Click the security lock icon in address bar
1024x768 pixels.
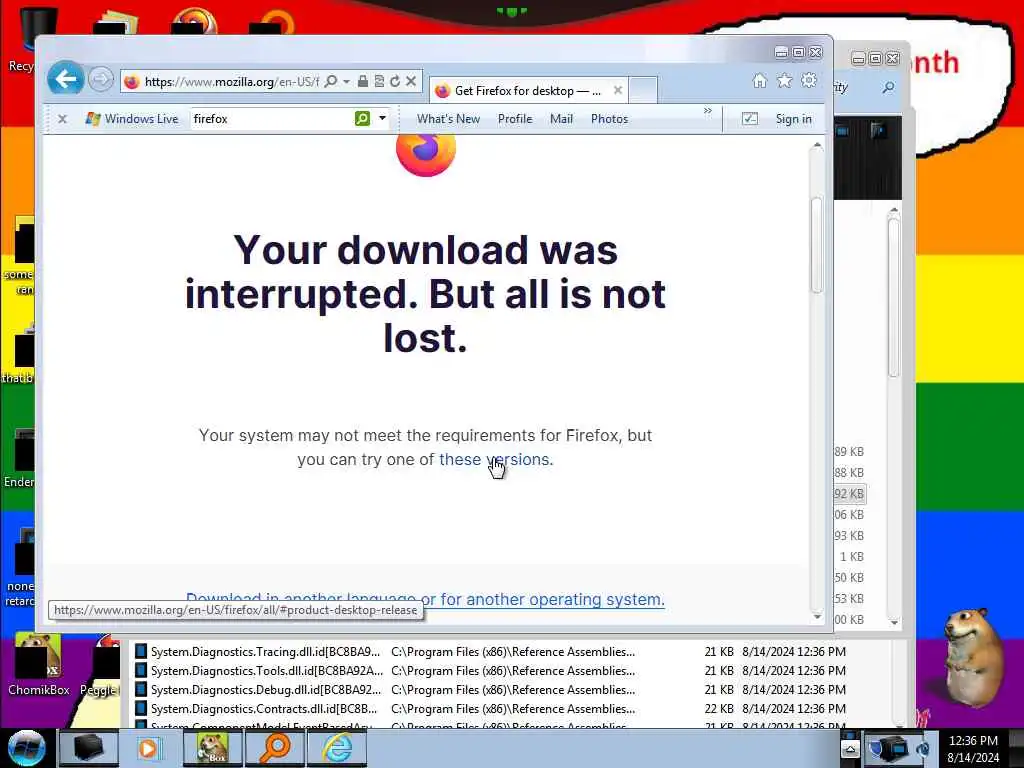[362, 81]
